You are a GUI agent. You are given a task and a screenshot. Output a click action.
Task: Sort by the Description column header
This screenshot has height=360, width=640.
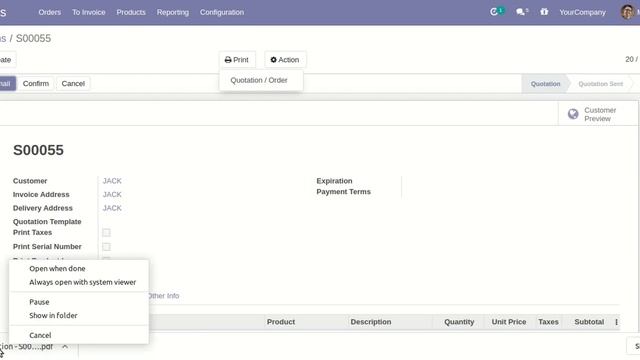(x=371, y=322)
